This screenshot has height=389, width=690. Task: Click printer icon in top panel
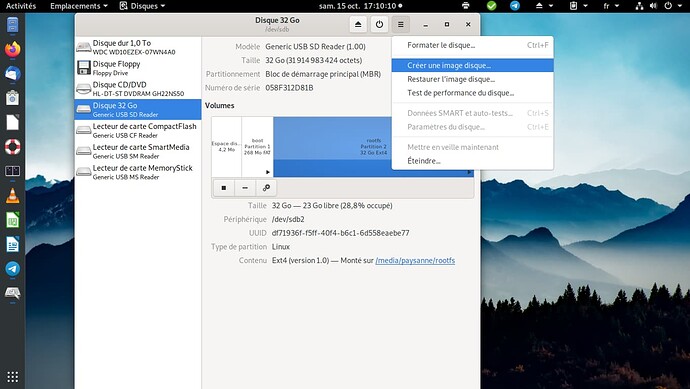466,6
